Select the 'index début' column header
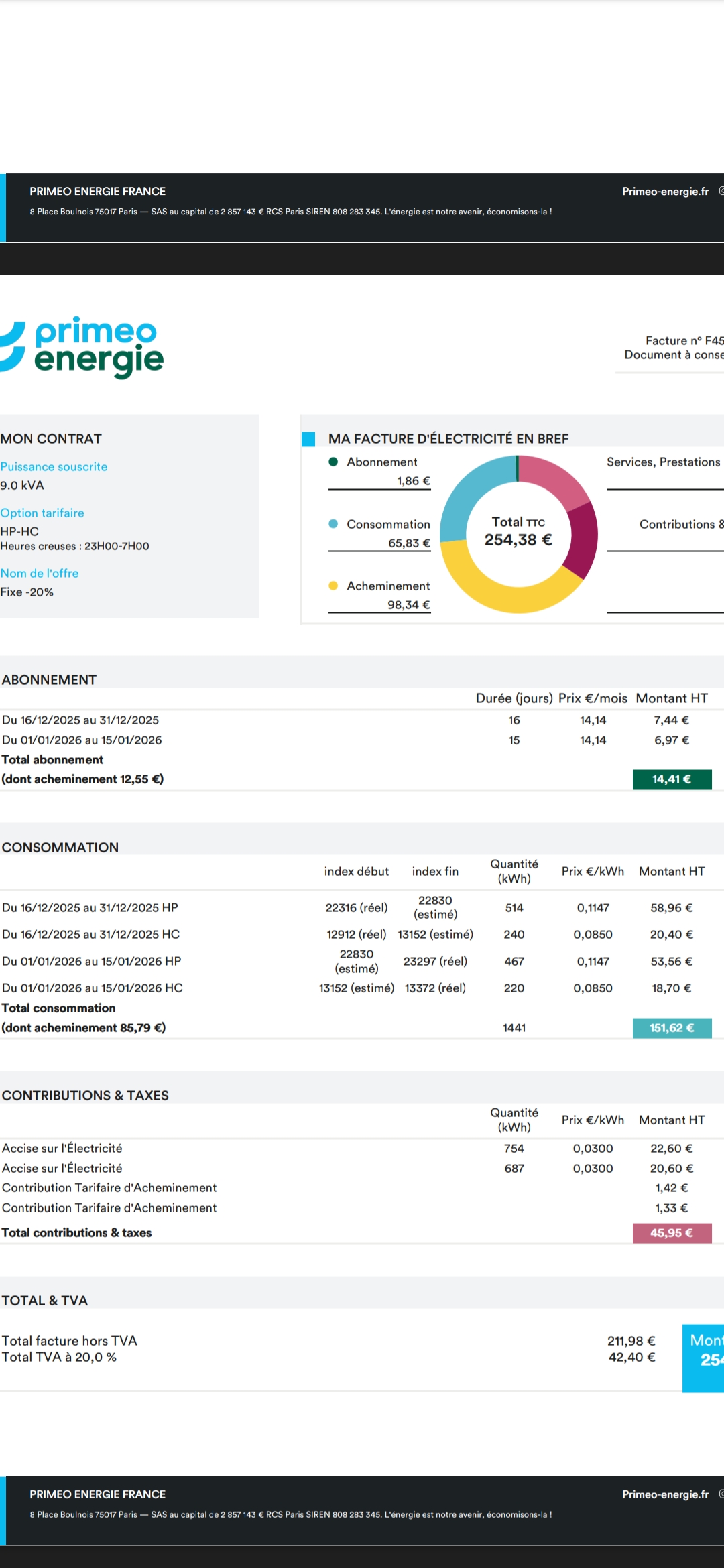The width and height of the screenshot is (724, 1568). (x=357, y=872)
